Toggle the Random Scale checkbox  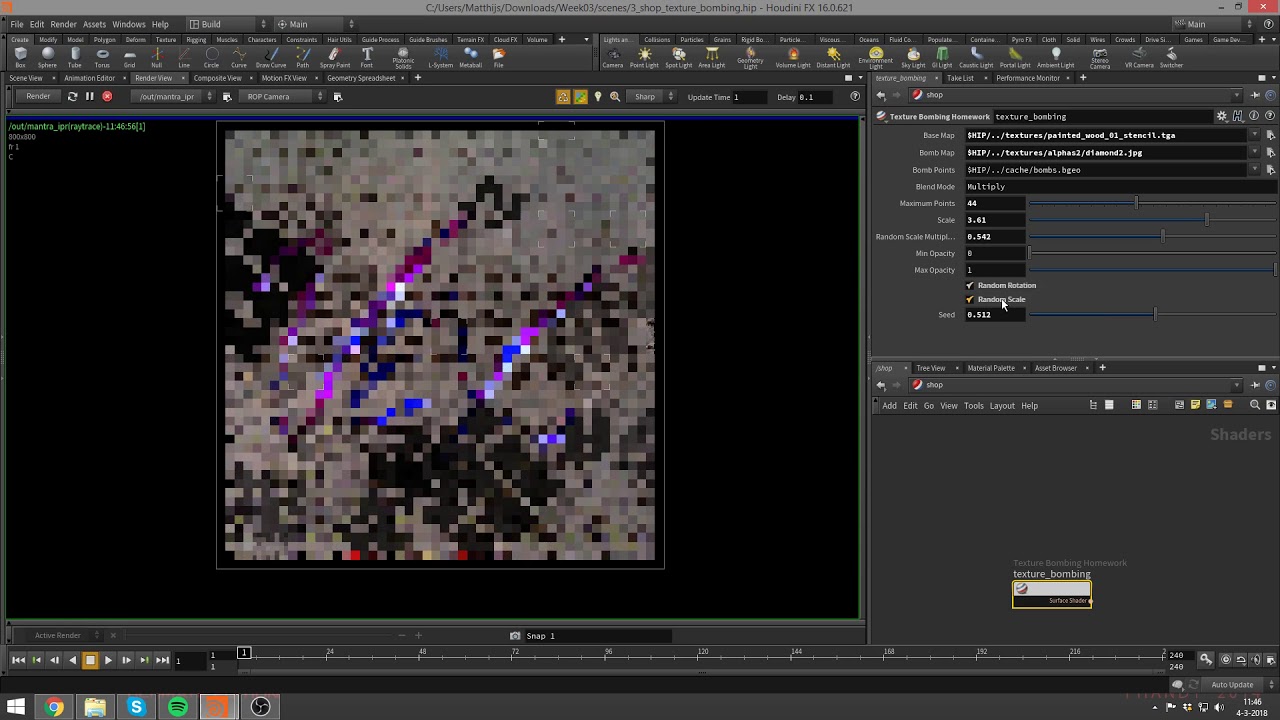(x=969, y=299)
